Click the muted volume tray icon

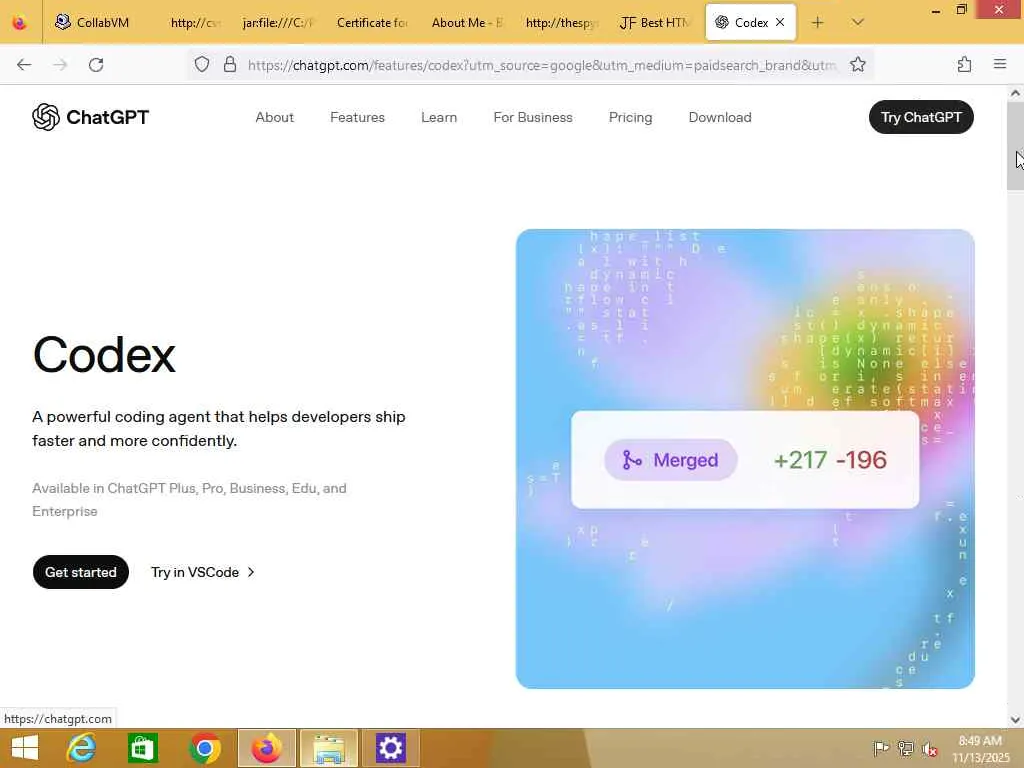[929, 748]
